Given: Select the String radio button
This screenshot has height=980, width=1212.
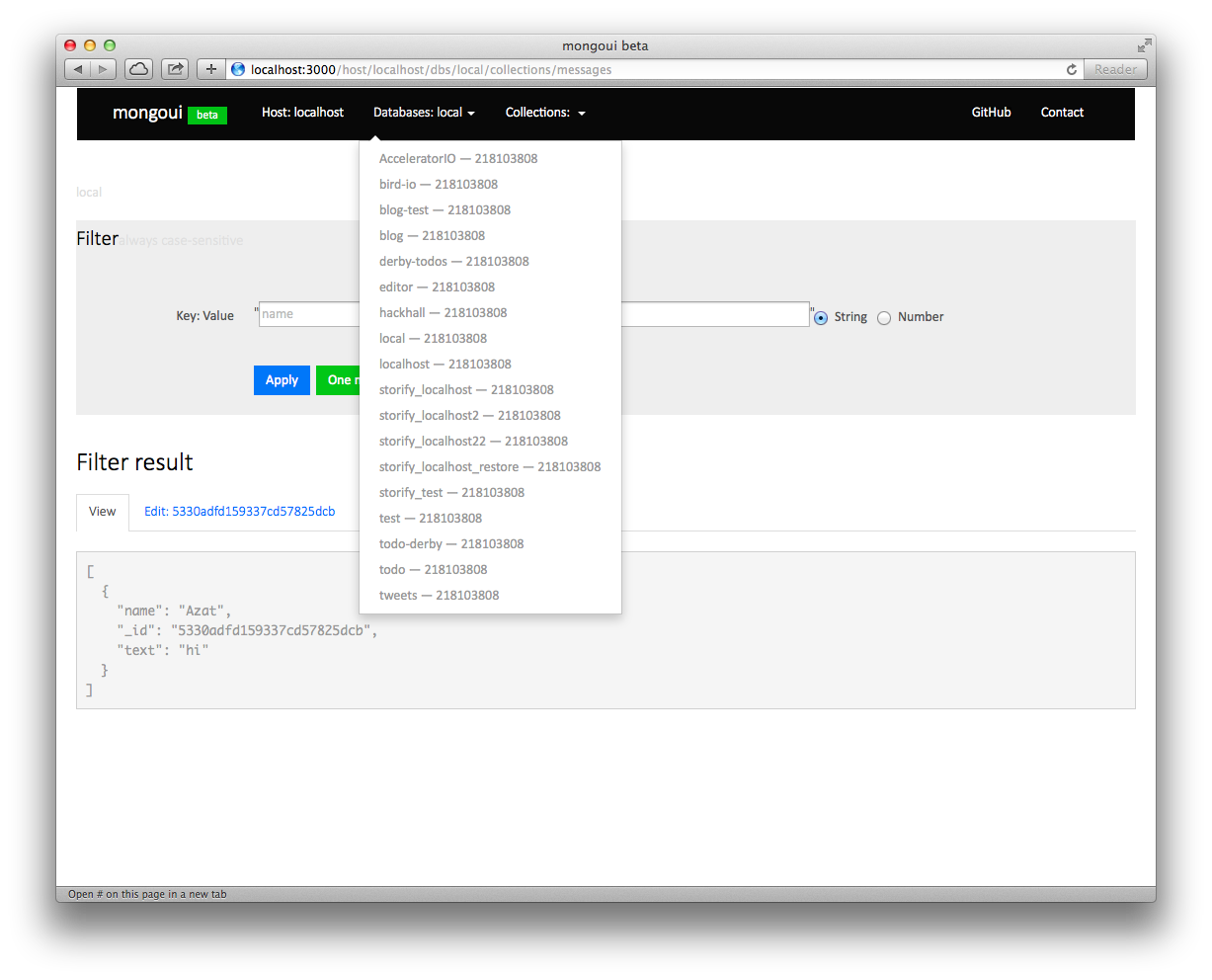Looking at the screenshot, I should (x=821, y=317).
